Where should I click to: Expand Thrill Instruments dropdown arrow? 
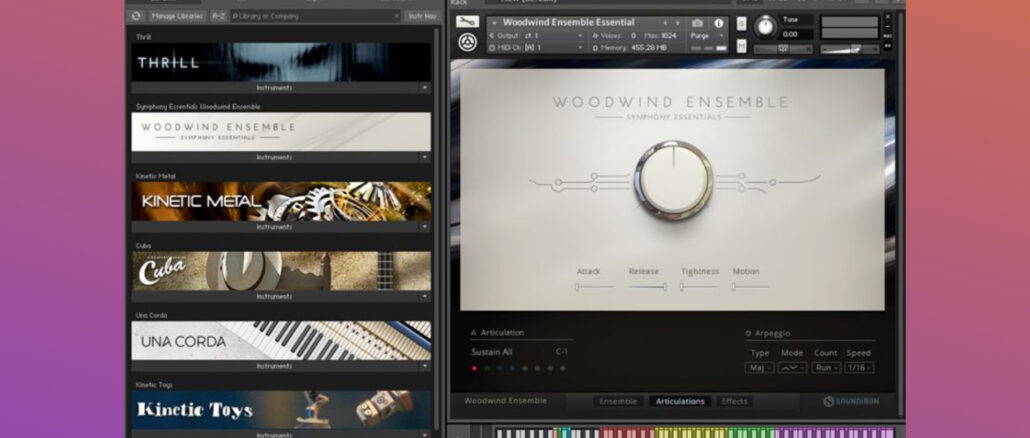pyautogui.click(x=424, y=87)
